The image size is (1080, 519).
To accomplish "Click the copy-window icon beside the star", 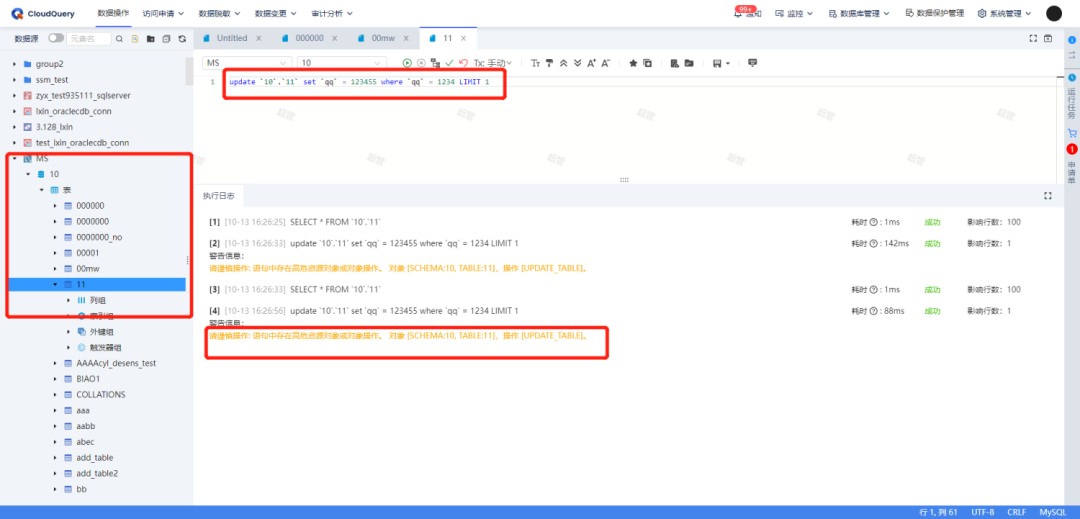I will (647, 63).
